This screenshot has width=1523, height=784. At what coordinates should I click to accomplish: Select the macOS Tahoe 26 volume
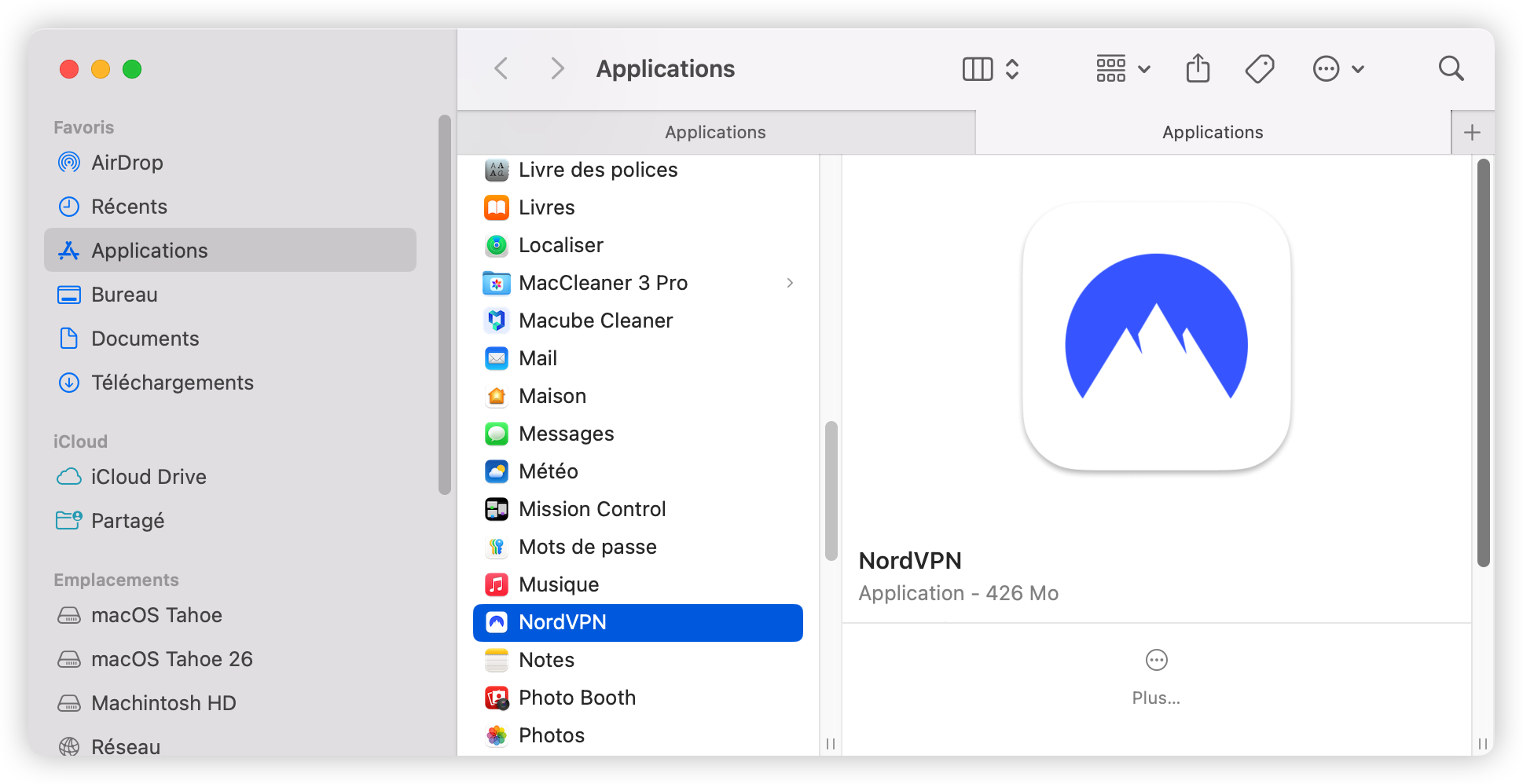click(x=230, y=659)
